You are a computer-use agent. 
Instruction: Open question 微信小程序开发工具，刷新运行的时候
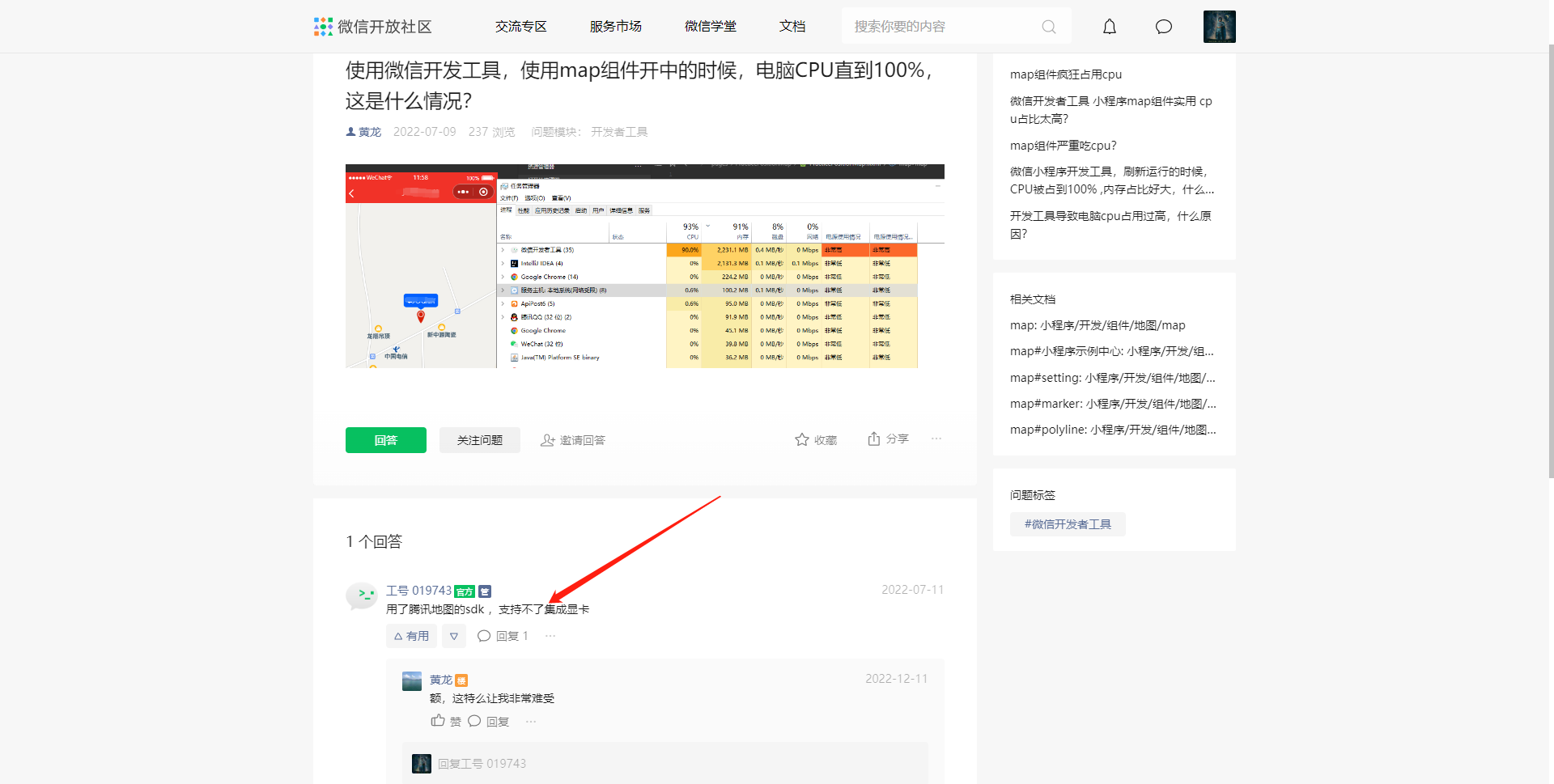point(1112,180)
